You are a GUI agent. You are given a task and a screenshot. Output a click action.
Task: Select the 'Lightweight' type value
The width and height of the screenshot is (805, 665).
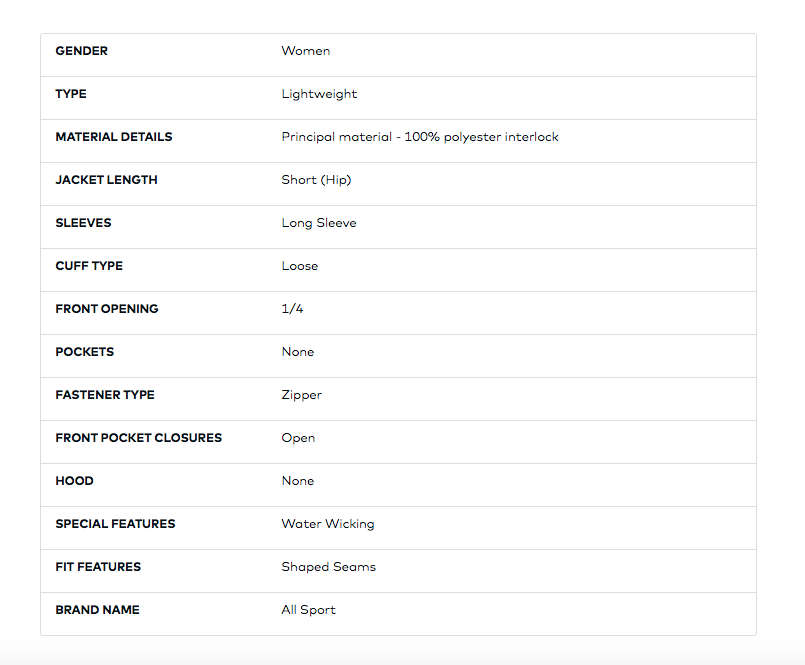[x=319, y=94]
